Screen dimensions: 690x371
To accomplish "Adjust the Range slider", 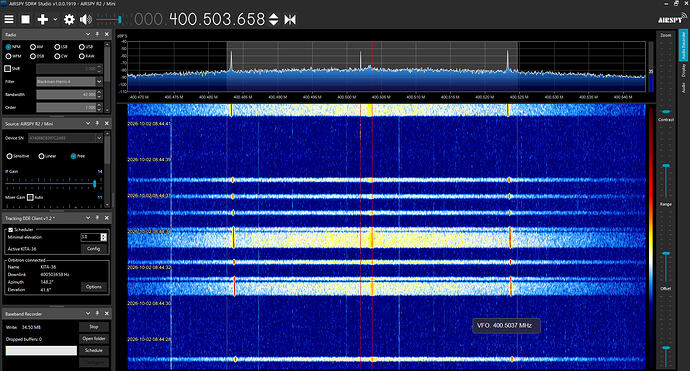I will point(666,246).
